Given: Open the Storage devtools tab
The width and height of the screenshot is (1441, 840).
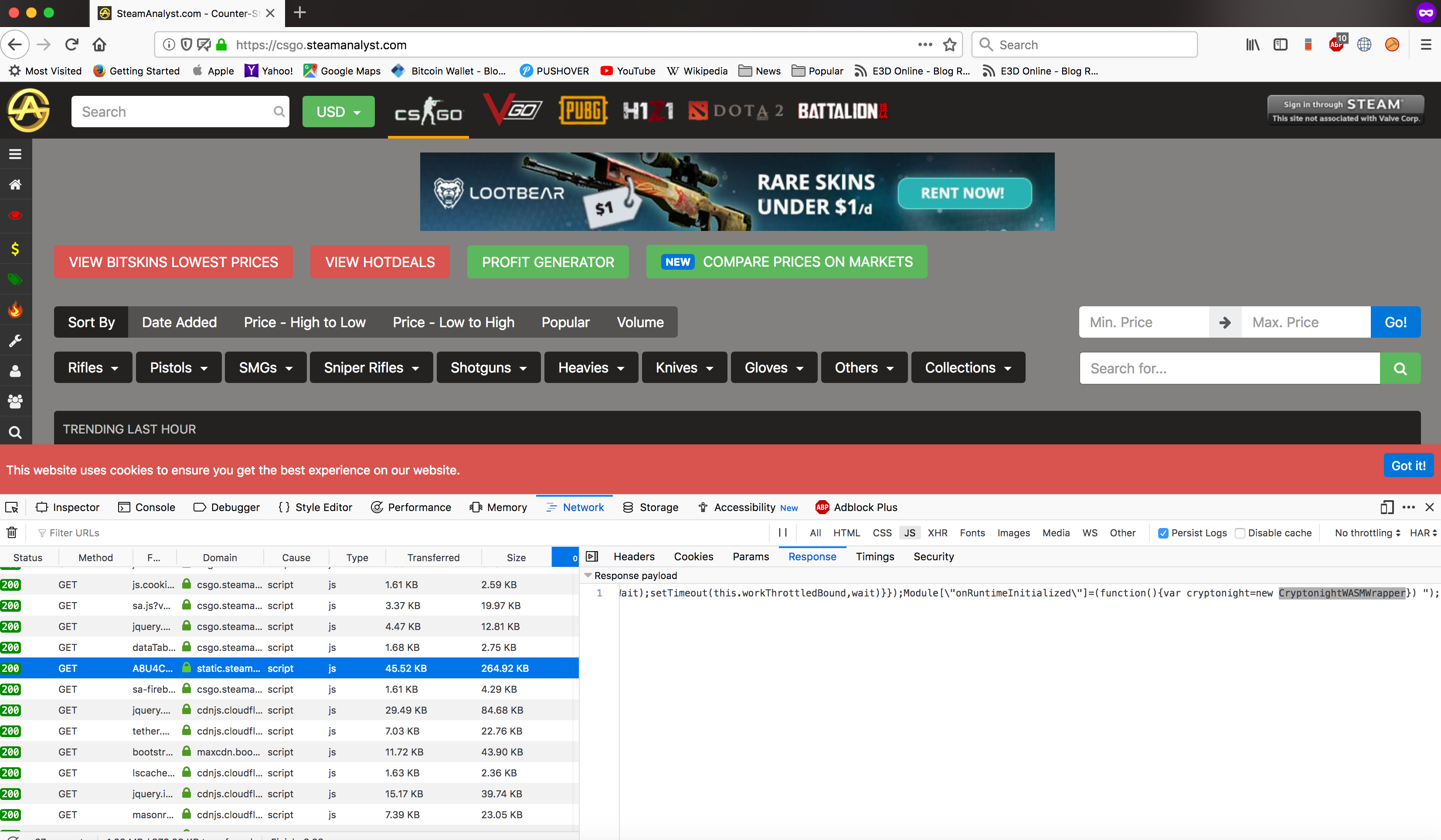Looking at the screenshot, I should pos(650,507).
